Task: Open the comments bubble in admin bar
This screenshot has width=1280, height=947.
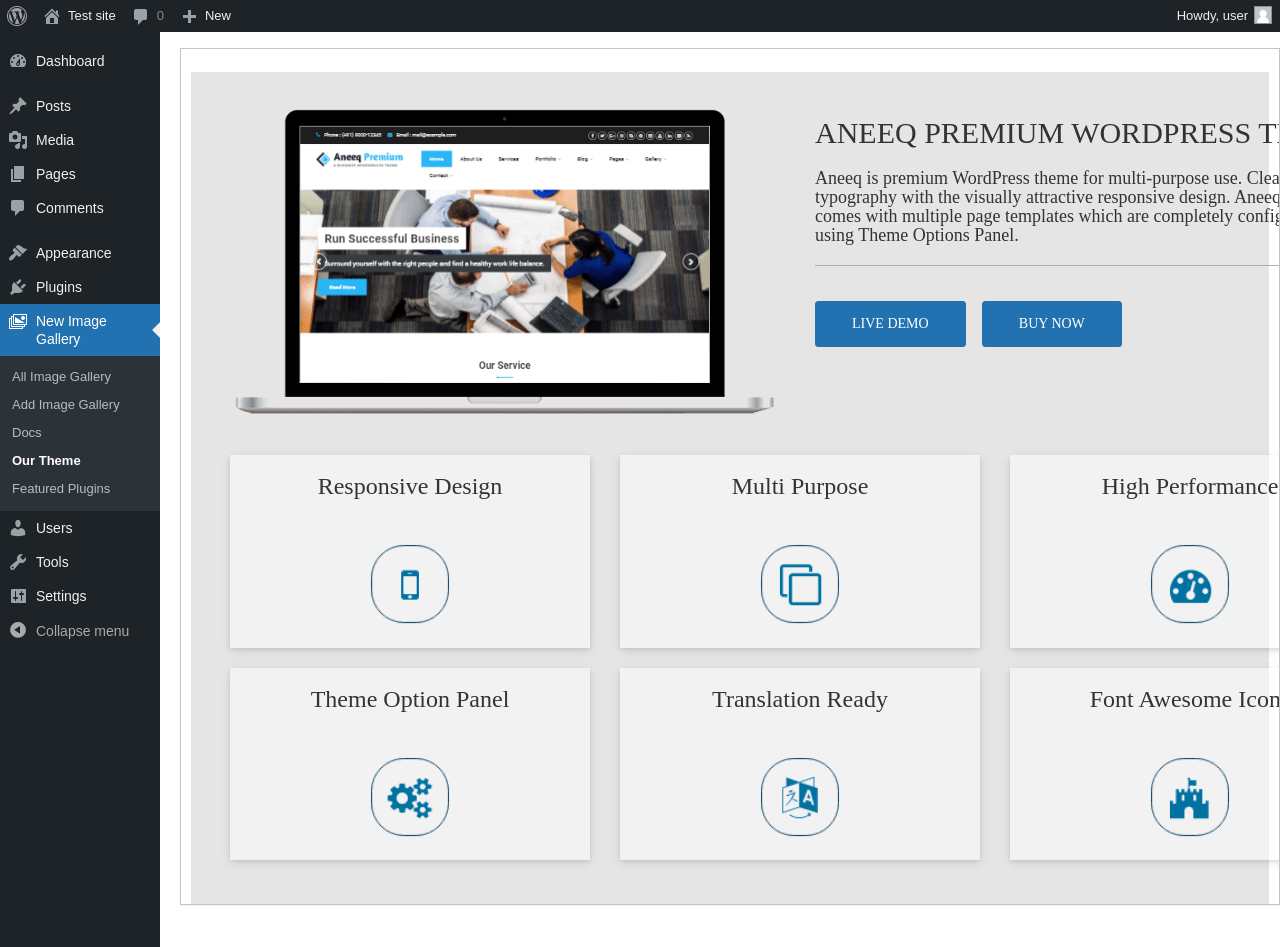Action: point(148,16)
